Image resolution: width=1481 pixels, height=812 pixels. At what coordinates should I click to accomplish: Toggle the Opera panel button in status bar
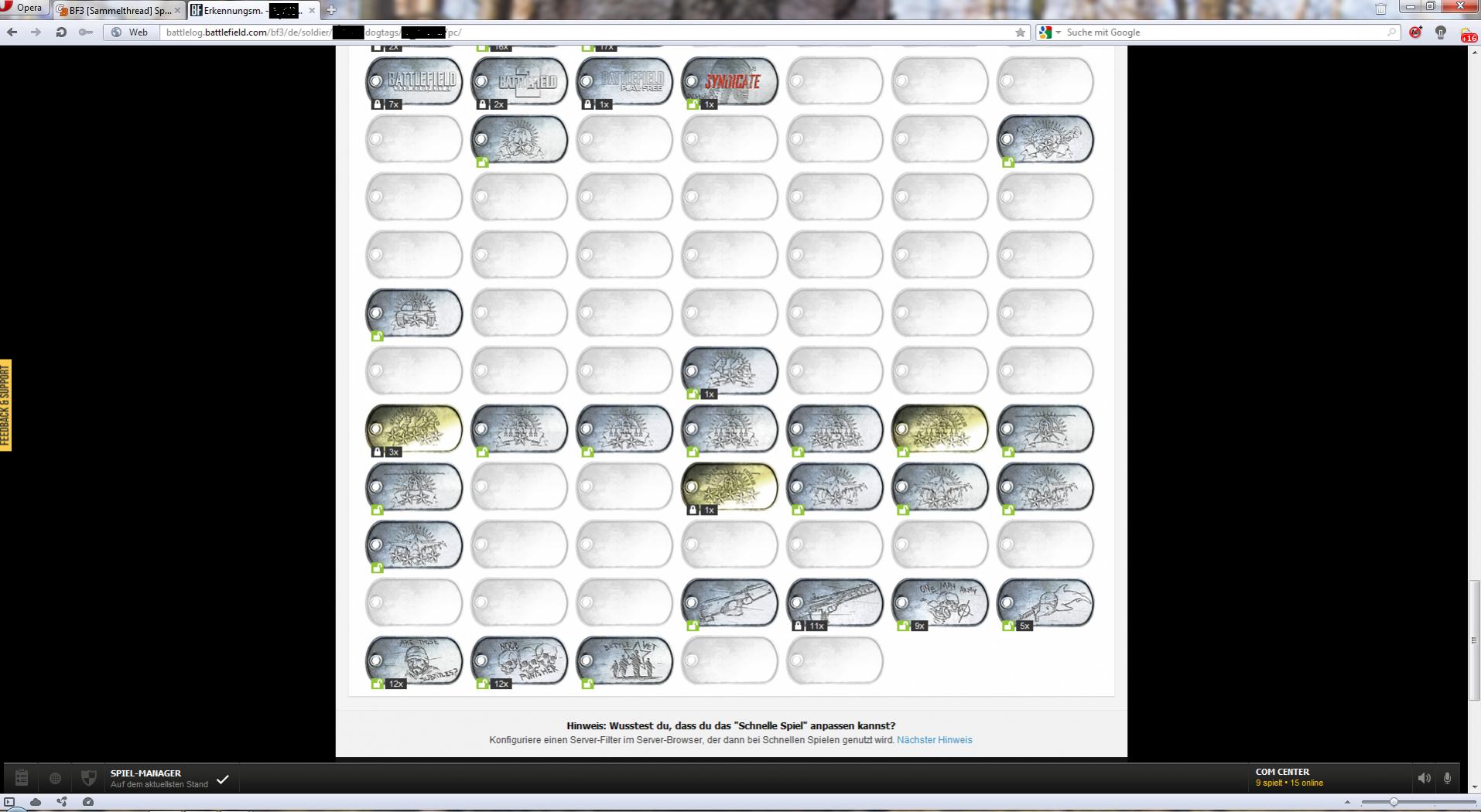(x=9, y=803)
